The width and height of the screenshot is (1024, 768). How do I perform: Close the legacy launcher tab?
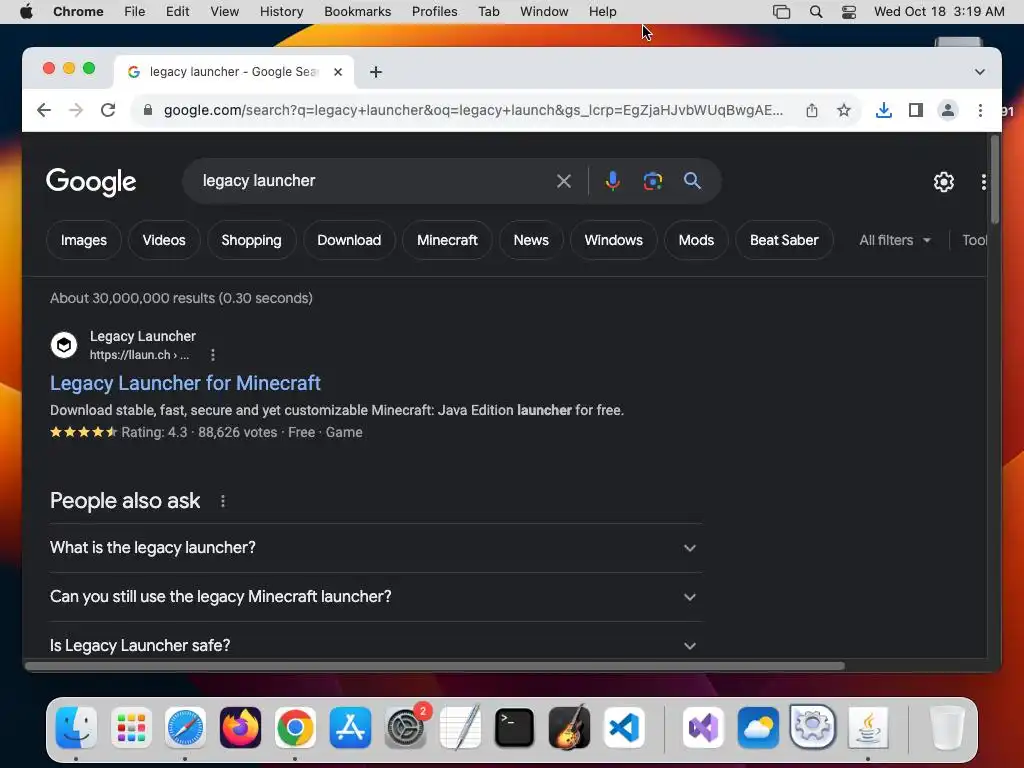pos(338,72)
